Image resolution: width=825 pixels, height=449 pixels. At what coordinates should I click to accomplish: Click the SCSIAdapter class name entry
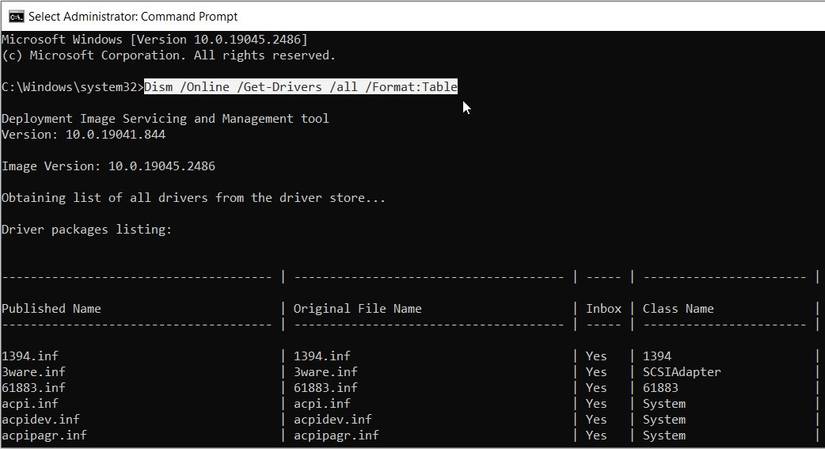click(682, 372)
